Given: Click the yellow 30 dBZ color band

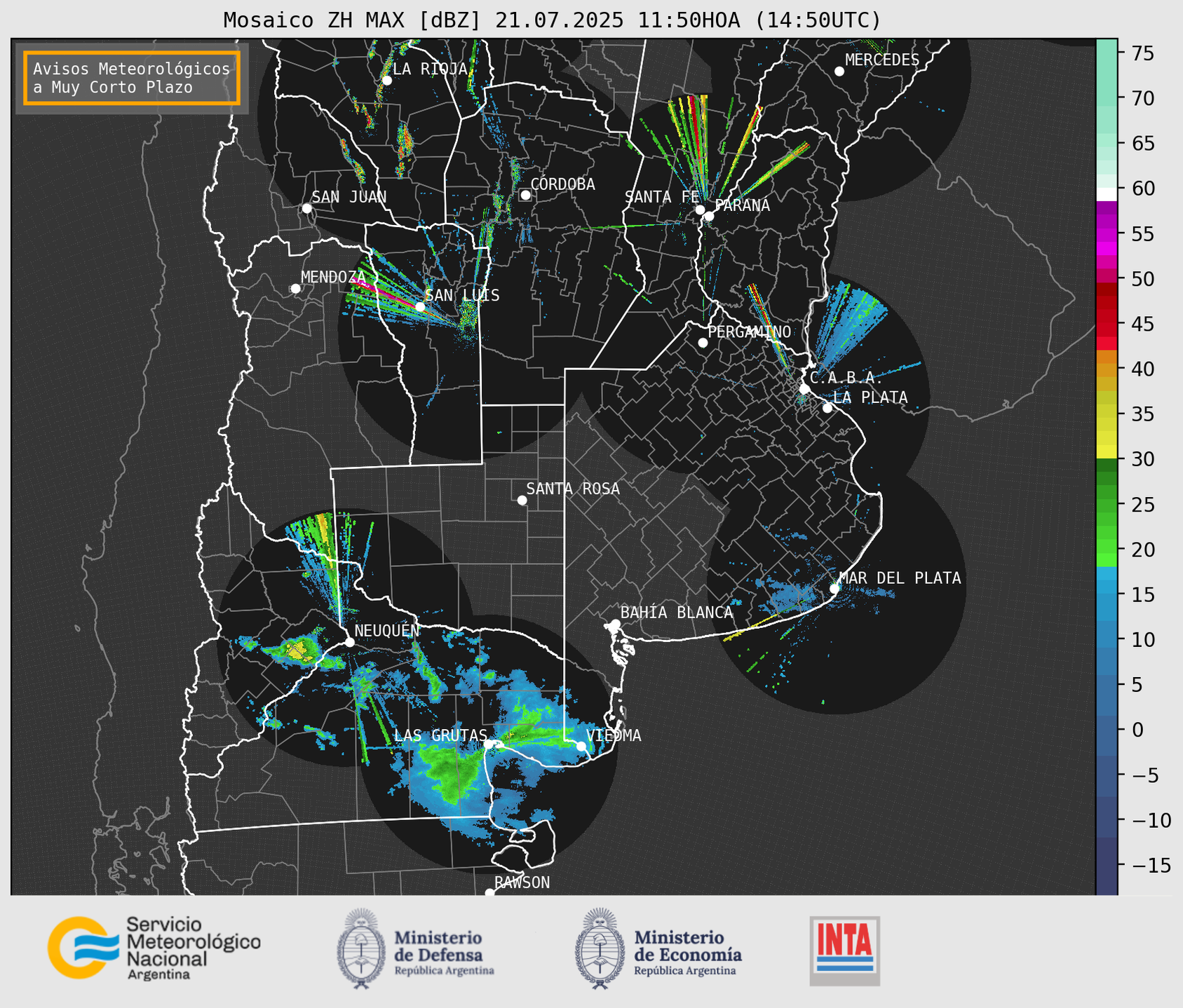Looking at the screenshot, I should [1106, 452].
